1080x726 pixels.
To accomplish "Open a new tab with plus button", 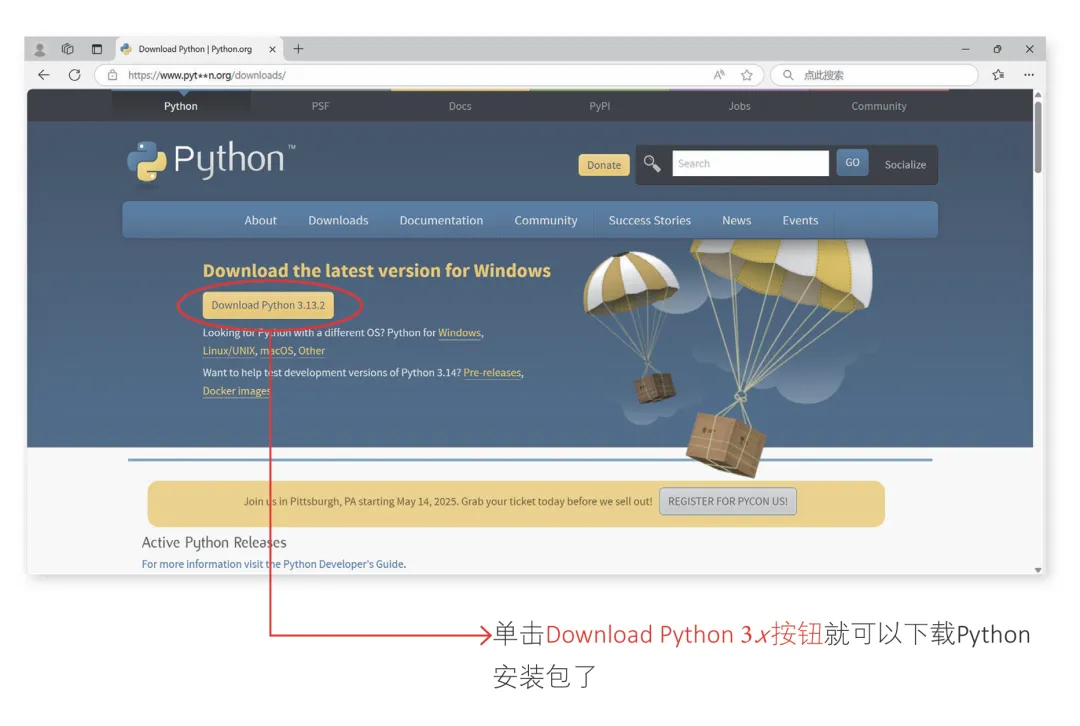I will pos(298,49).
